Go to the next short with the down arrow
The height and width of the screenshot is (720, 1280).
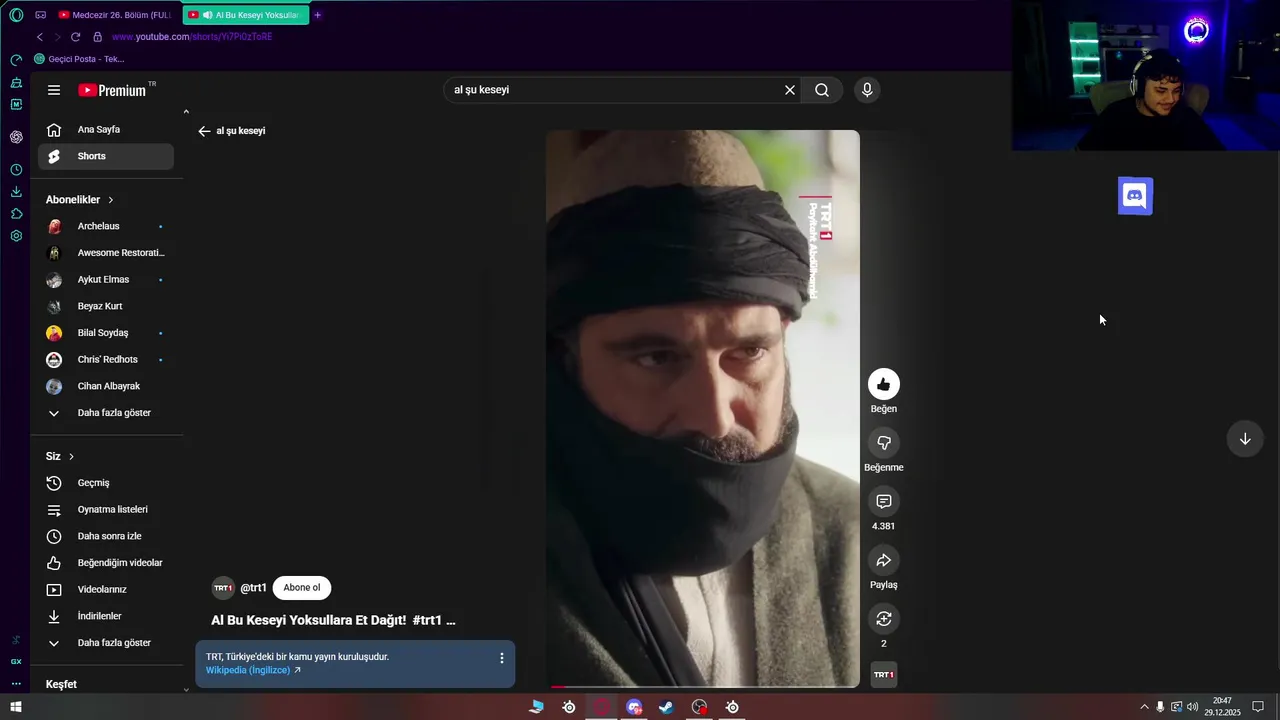(x=1245, y=439)
